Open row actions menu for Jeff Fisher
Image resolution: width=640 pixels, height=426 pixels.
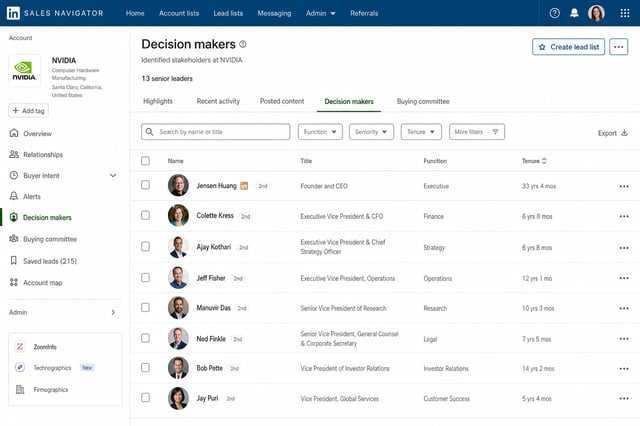point(624,278)
